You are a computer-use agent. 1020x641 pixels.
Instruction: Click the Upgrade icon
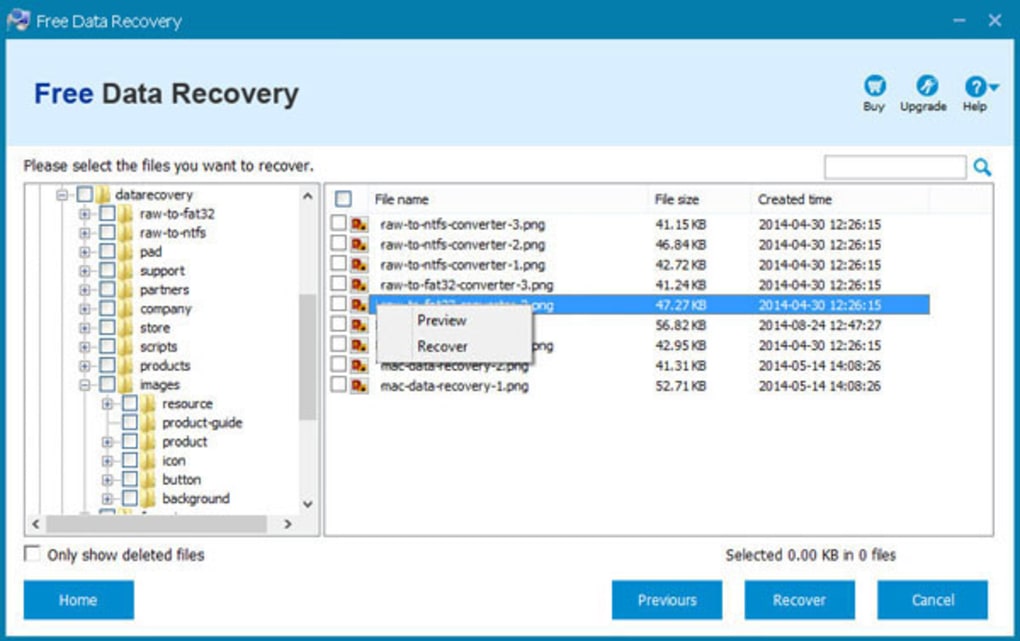[926, 87]
